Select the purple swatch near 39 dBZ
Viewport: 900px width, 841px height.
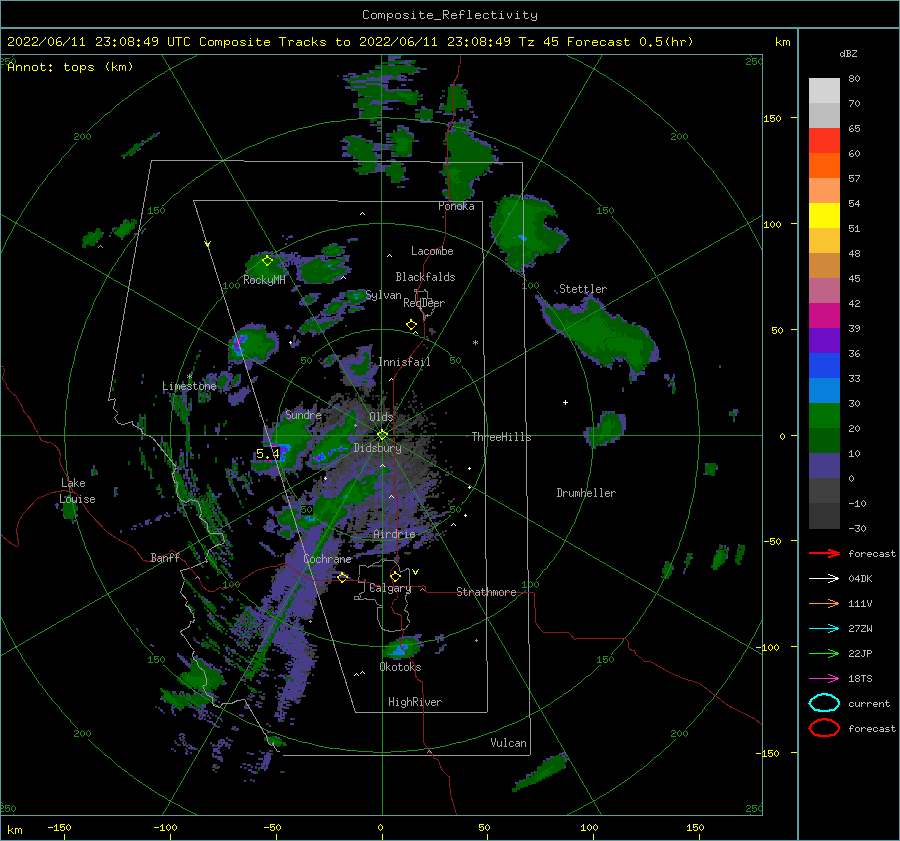coord(824,340)
